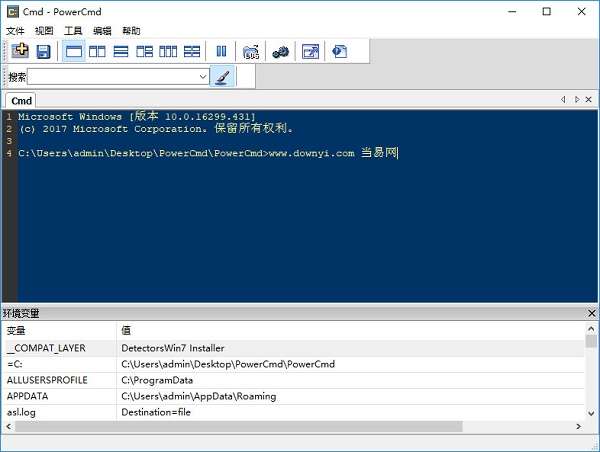Image resolution: width=600 pixels, height=452 pixels.
Task: Click right arrow of horizontal scrollbar
Action: click(x=579, y=426)
